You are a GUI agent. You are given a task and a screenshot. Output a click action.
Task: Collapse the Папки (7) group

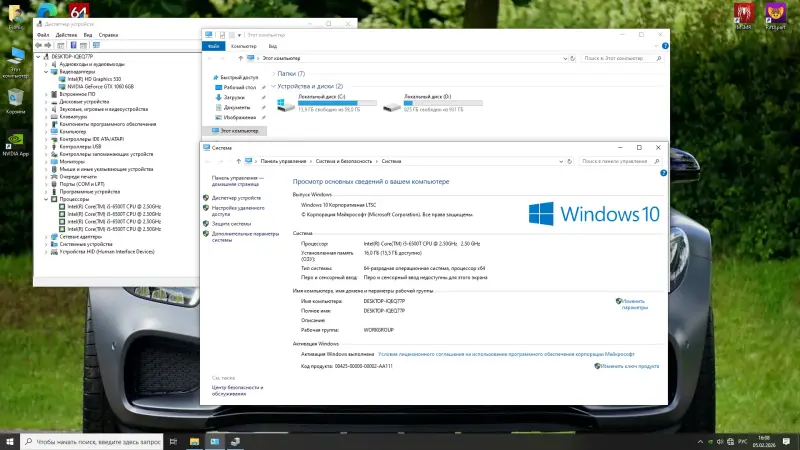click(275, 73)
